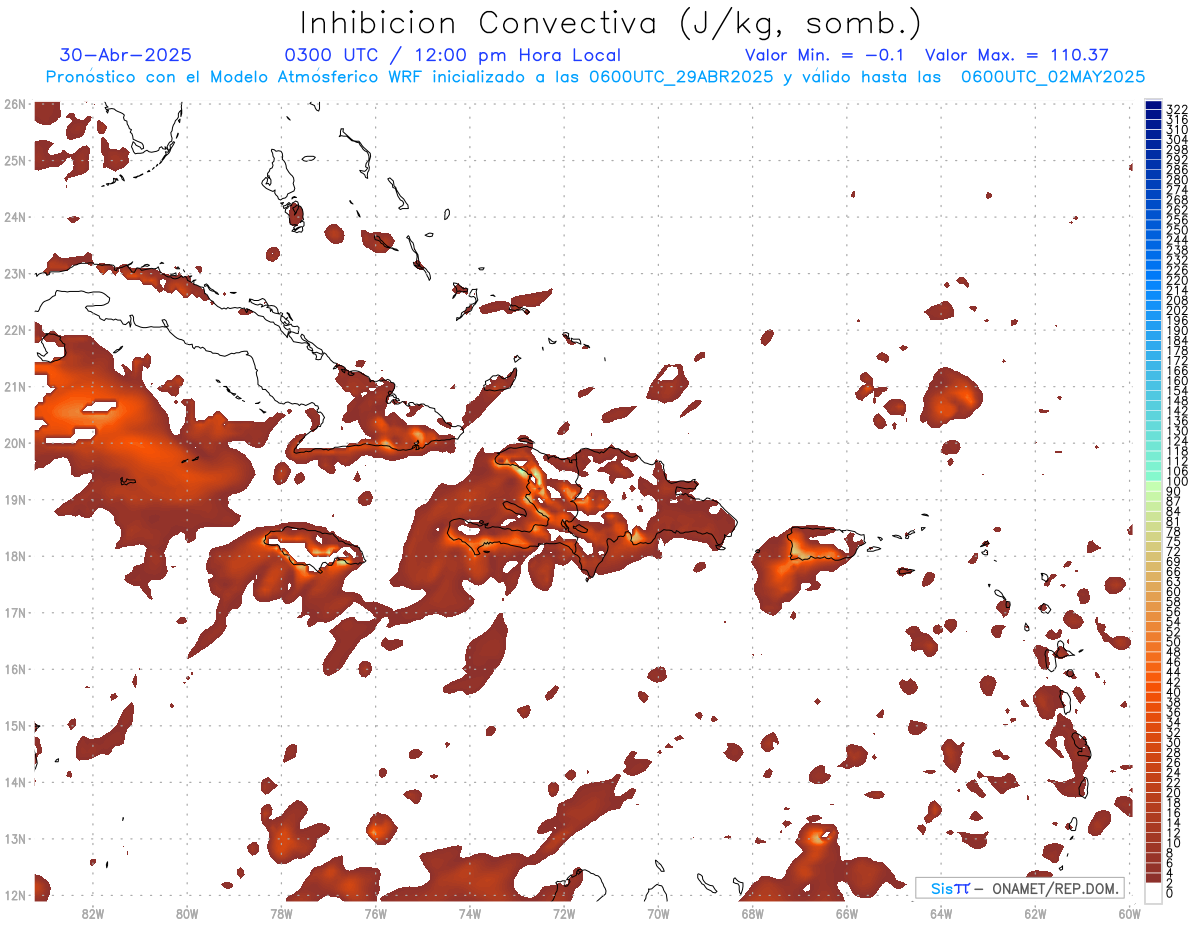
Task: Click the color bar value '220'
Action: click(1177, 280)
